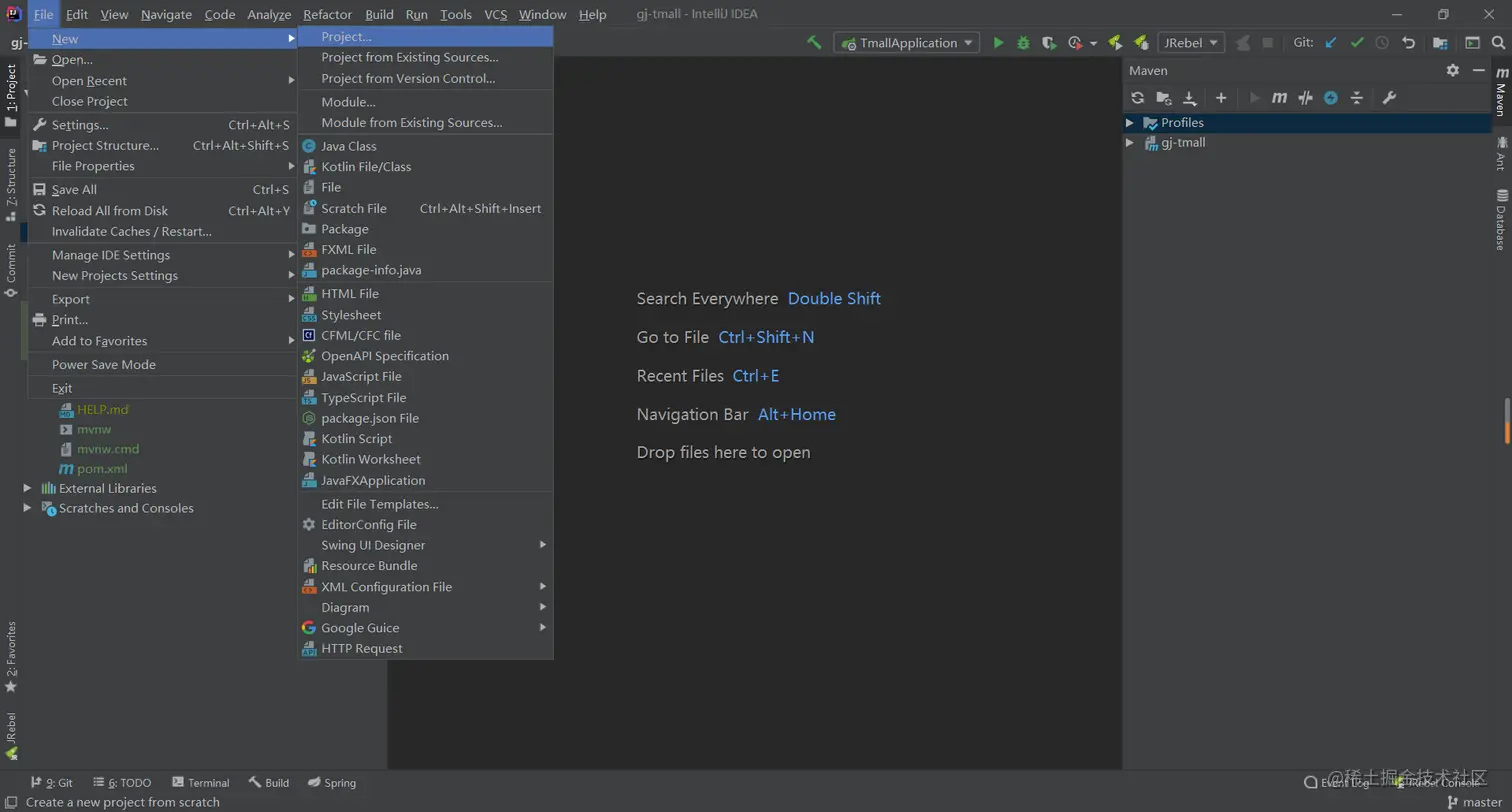Open XML Configuration File submenu

click(x=426, y=587)
